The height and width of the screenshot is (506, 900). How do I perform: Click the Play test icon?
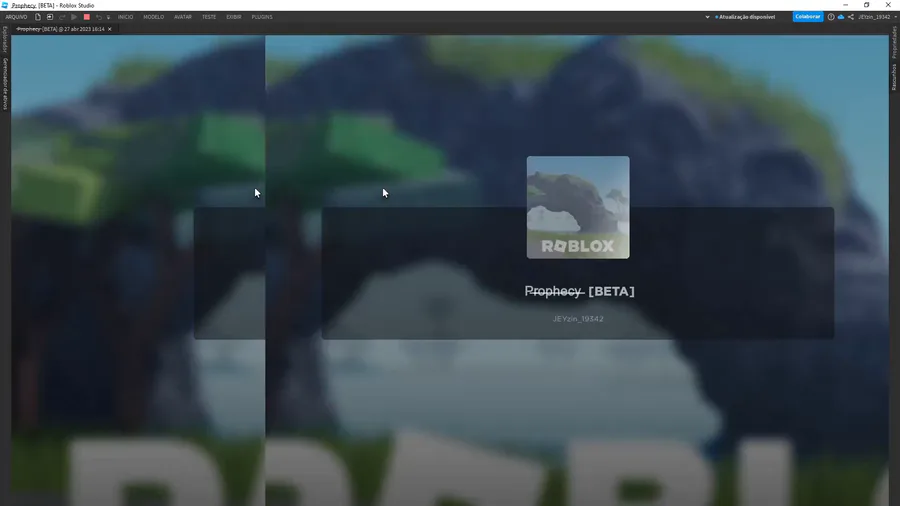click(74, 17)
